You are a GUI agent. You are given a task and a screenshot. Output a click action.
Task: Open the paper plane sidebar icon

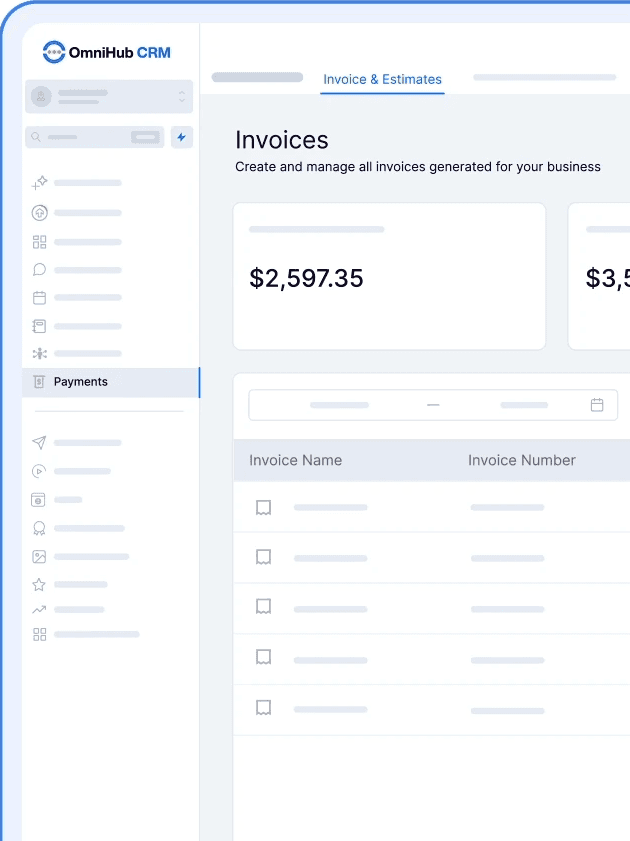click(x=39, y=442)
